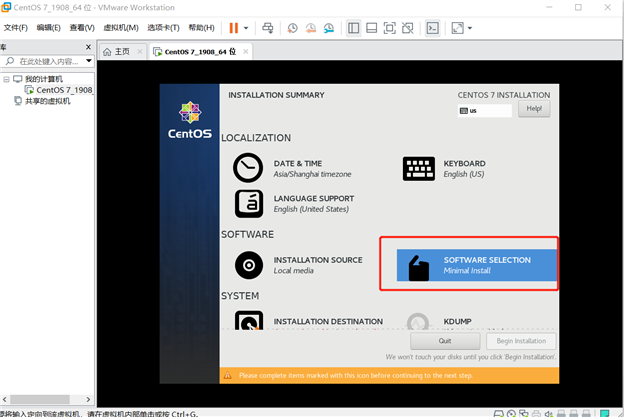Click the printer status bar icon

coord(536,414)
